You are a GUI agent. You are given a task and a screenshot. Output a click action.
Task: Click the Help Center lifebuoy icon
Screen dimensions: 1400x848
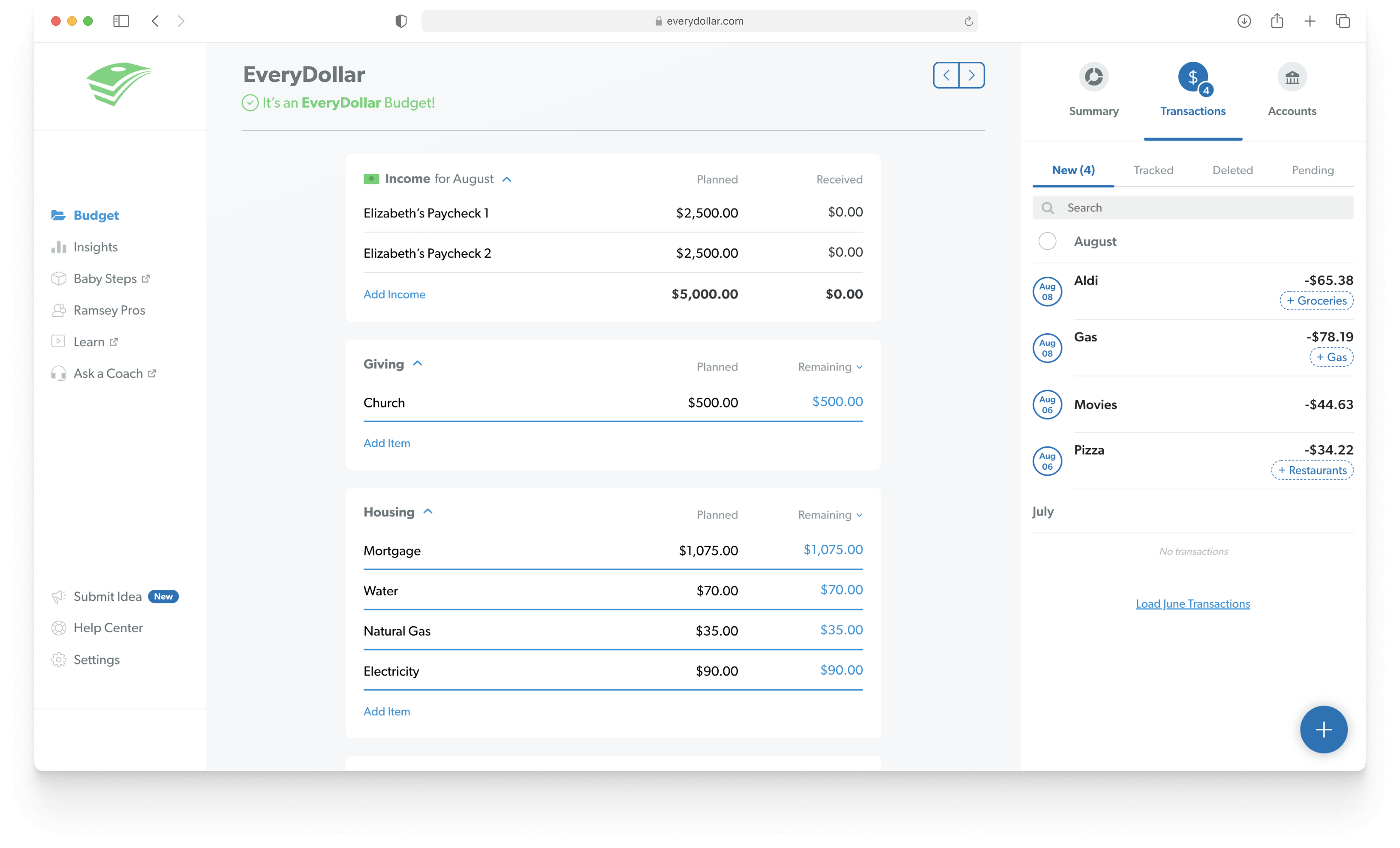pyautogui.click(x=58, y=628)
